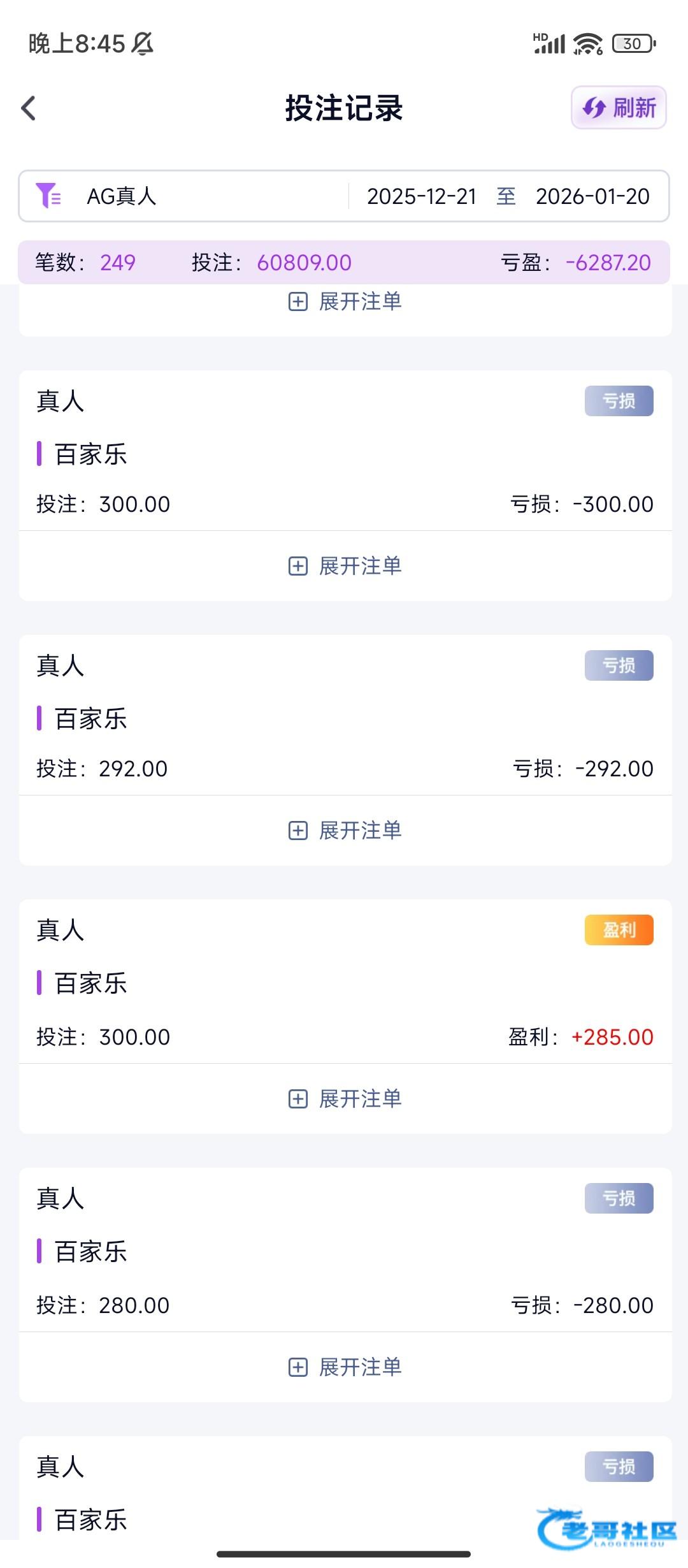This screenshot has width=688, height=1568.
Task: Tap the back arrow icon
Action: pos(29,108)
